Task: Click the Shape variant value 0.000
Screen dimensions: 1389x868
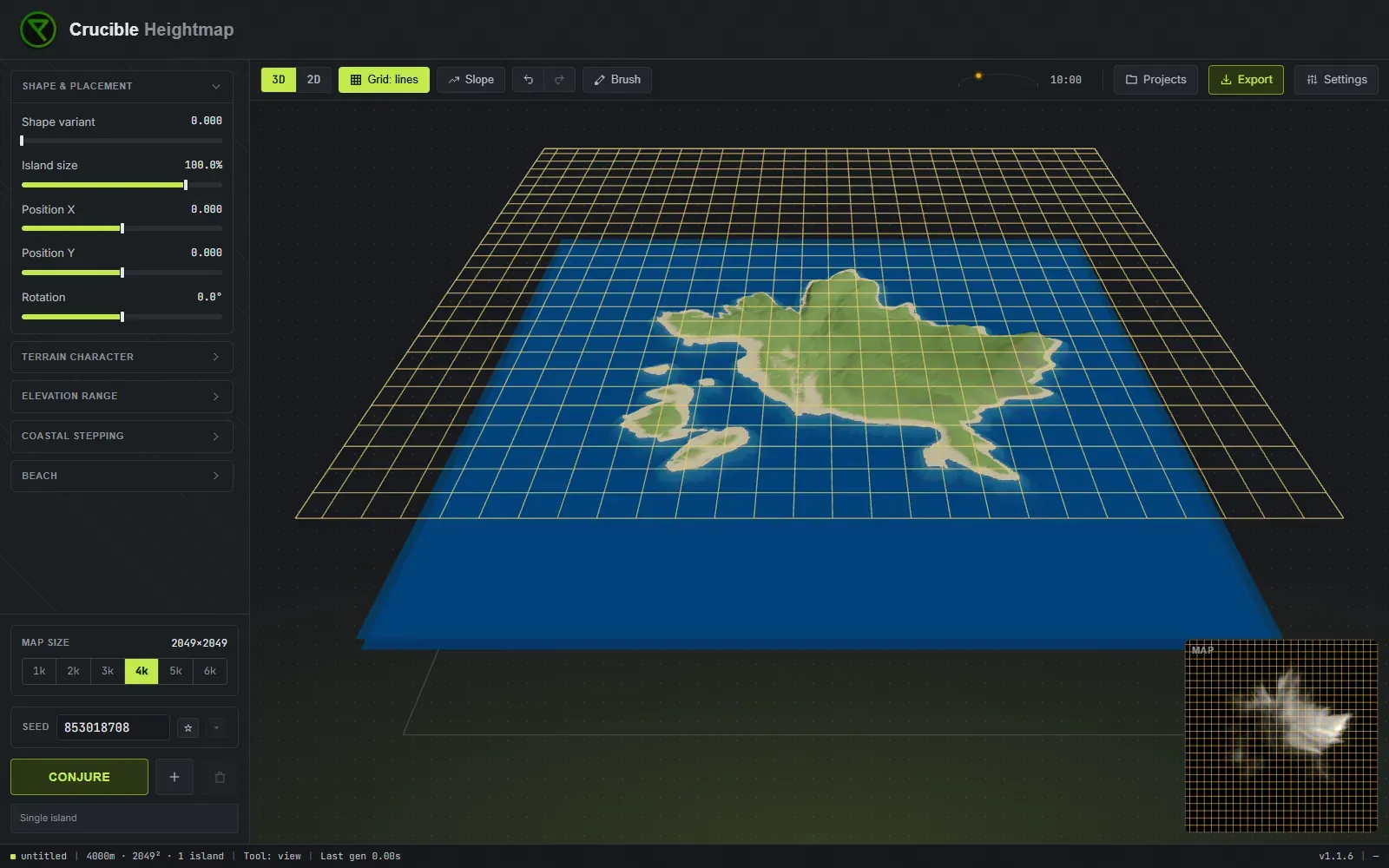Action: 207,121
